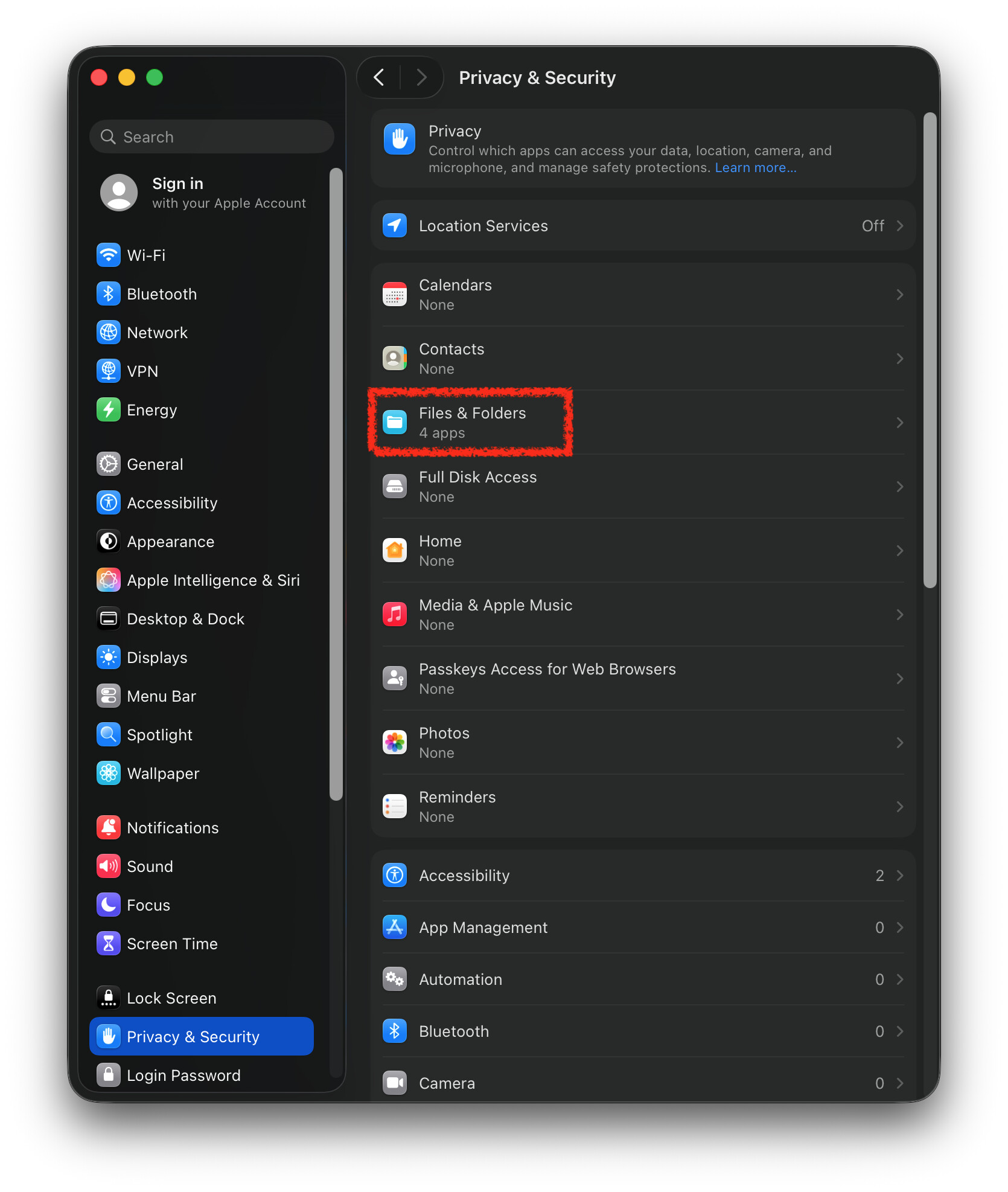Expand the Accessibility row chevron showing 2
1008x1192 pixels.
click(x=899, y=875)
